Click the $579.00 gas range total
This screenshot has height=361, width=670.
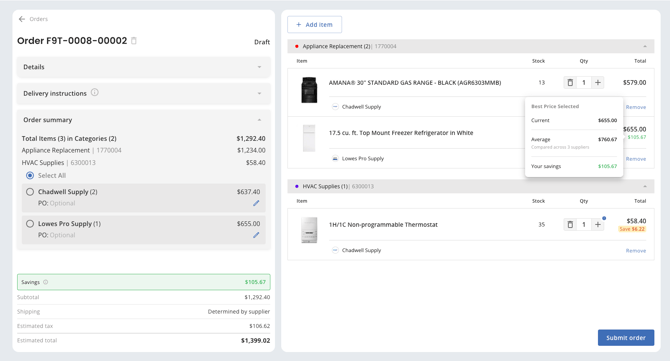coord(635,82)
